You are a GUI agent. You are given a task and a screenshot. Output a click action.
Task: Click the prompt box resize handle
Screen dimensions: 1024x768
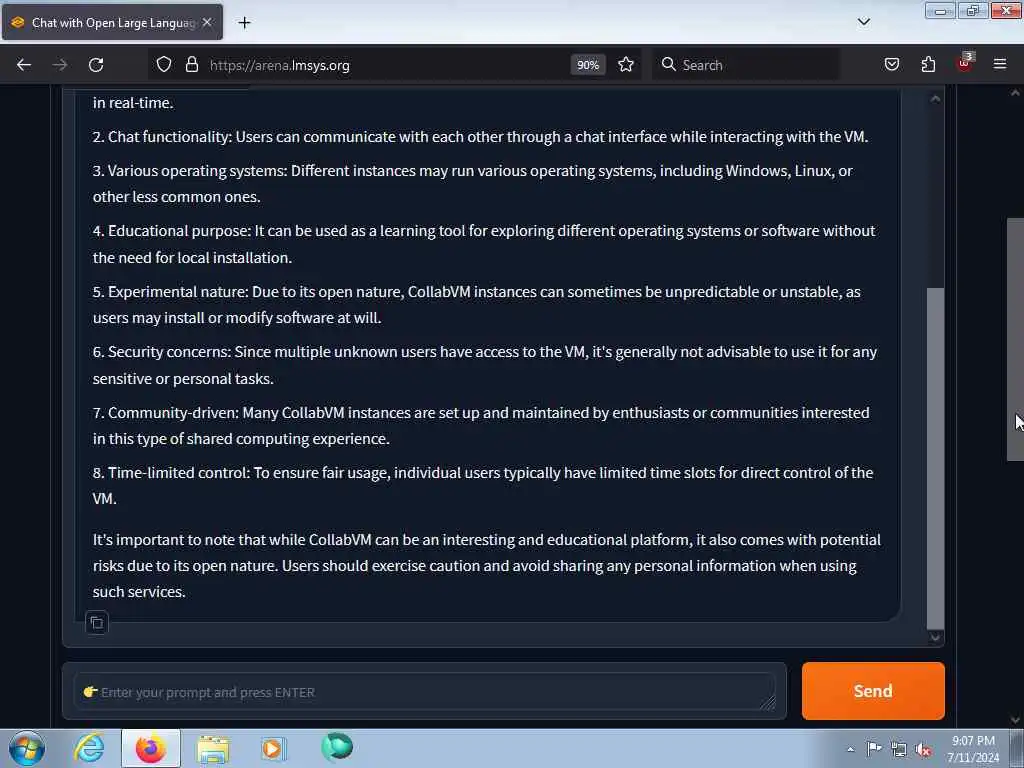[x=769, y=702]
